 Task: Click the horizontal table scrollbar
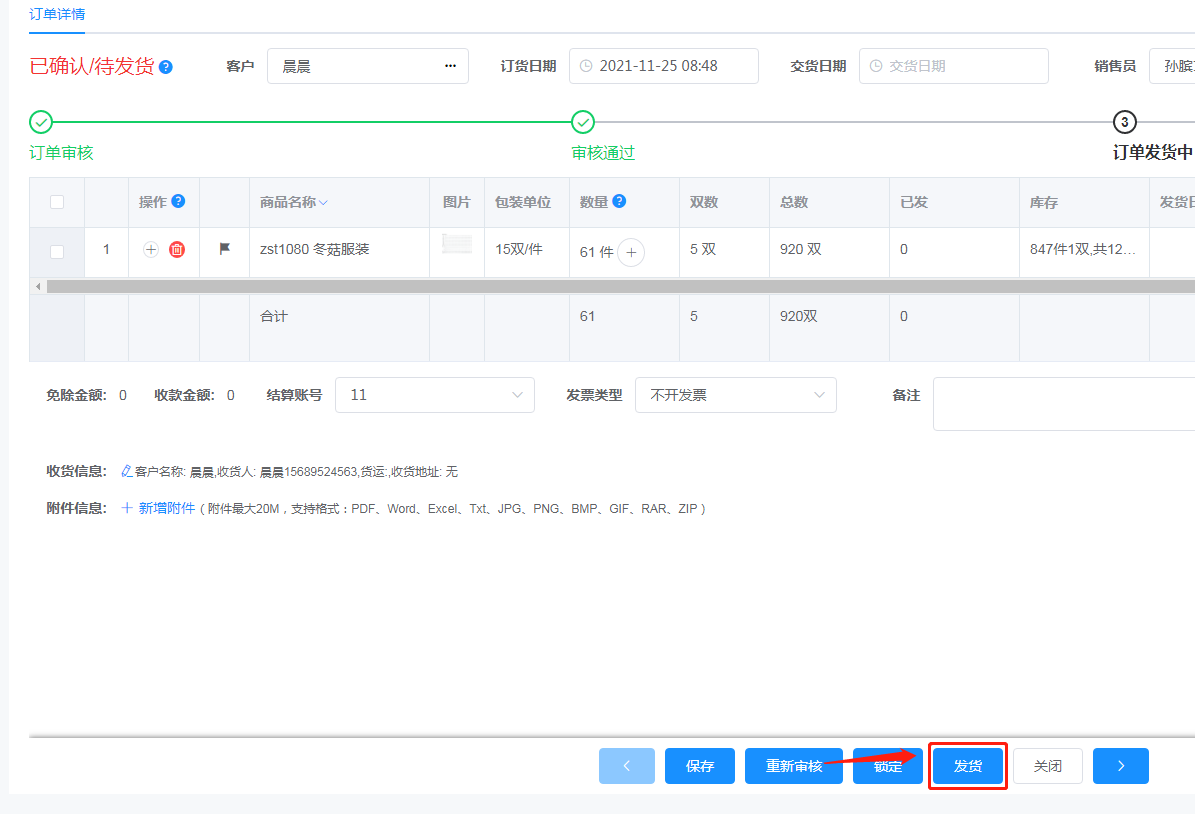(600, 286)
